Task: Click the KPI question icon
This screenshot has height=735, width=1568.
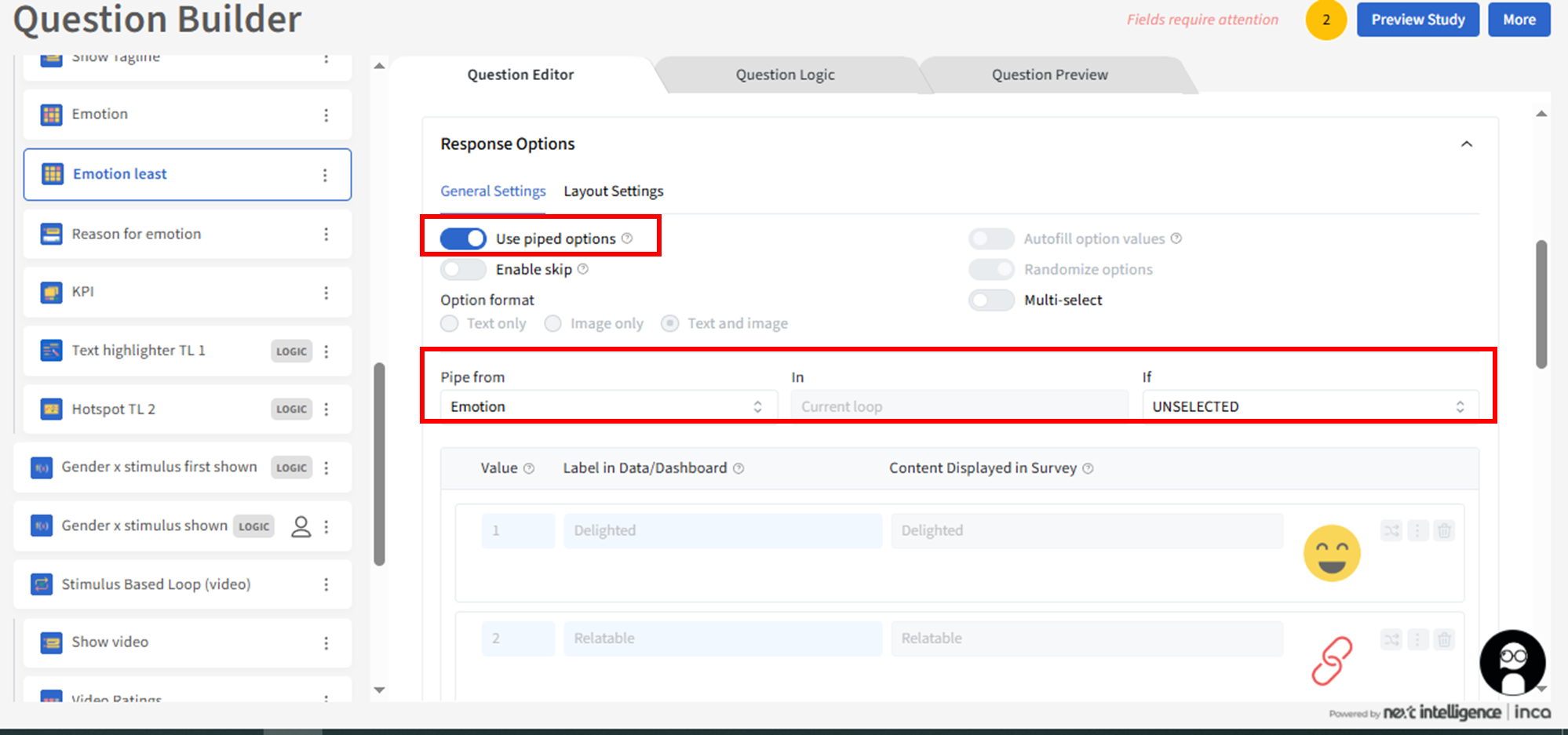Action: click(x=52, y=293)
